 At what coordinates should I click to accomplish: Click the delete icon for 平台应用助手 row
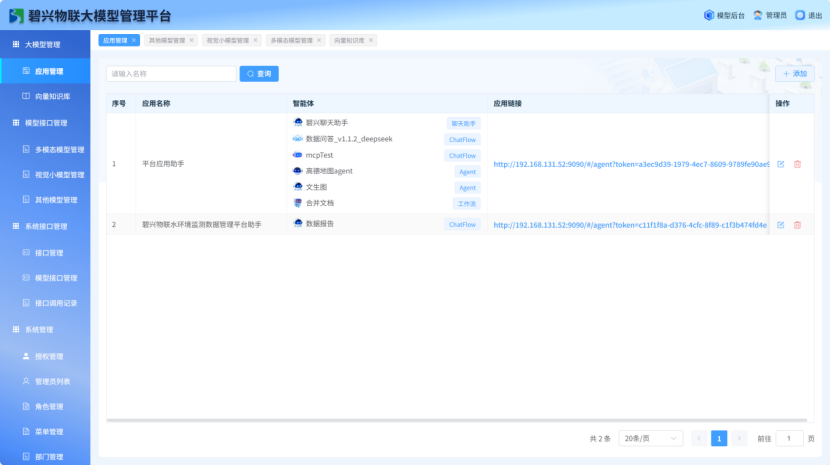797,164
